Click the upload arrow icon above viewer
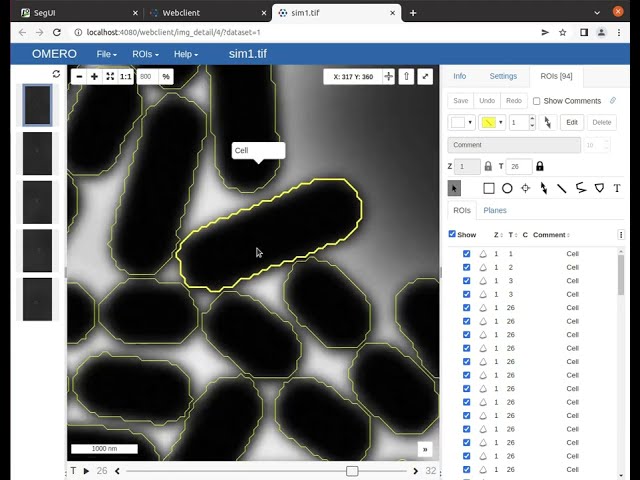Viewport: 640px width, 480px height. [x=406, y=76]
